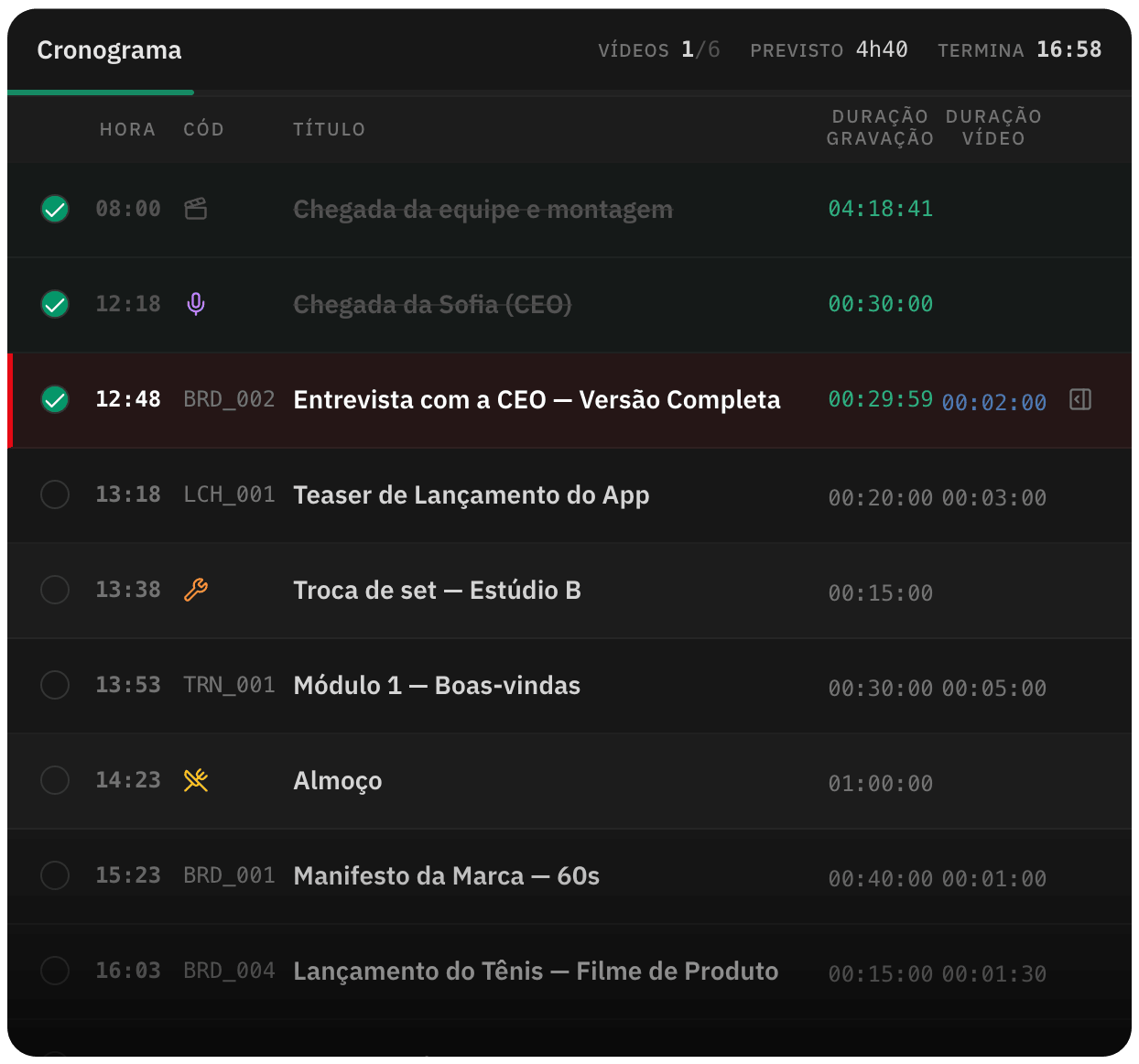Click the time 13:18
Viewport: 1139px width, 1064px height.
point(128,494)
